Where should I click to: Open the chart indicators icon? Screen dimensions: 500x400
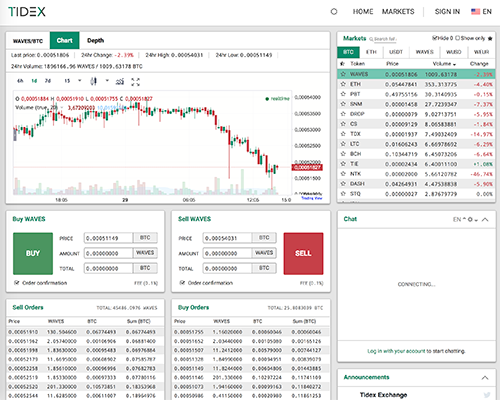pyautogui.click(x=120, y=81)
